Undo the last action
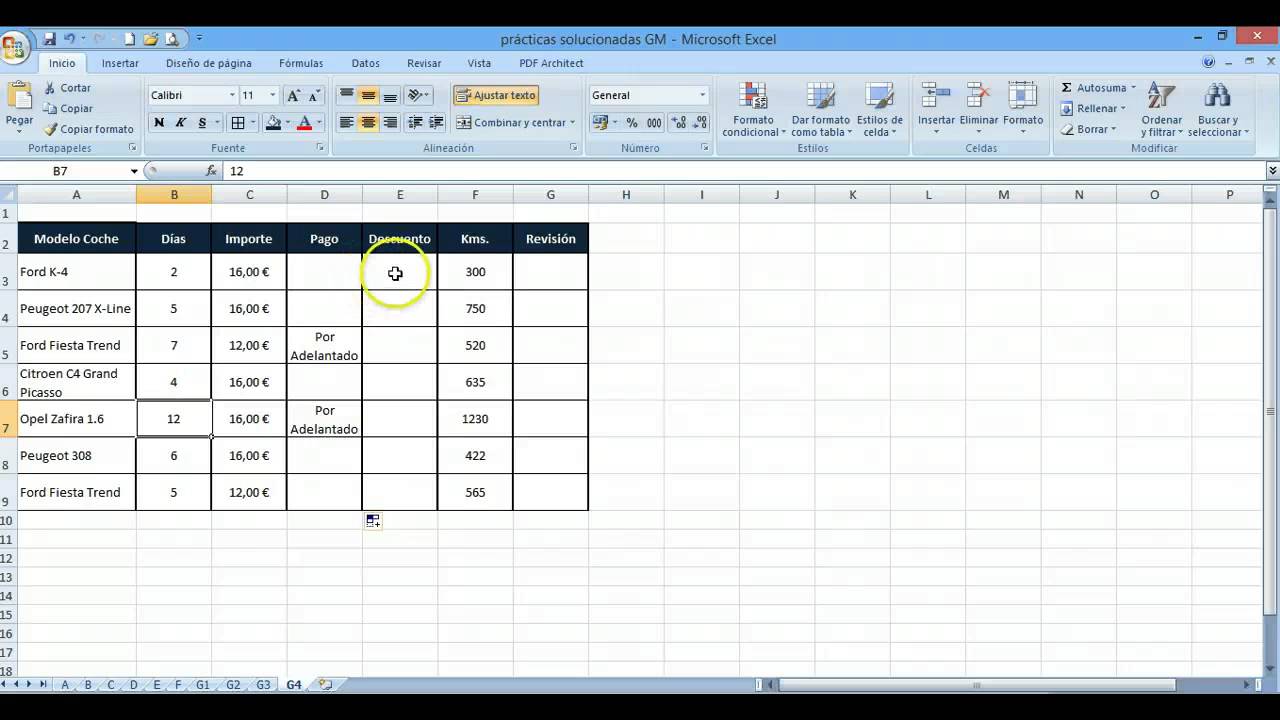1280x720 pixels. [70, 39]
